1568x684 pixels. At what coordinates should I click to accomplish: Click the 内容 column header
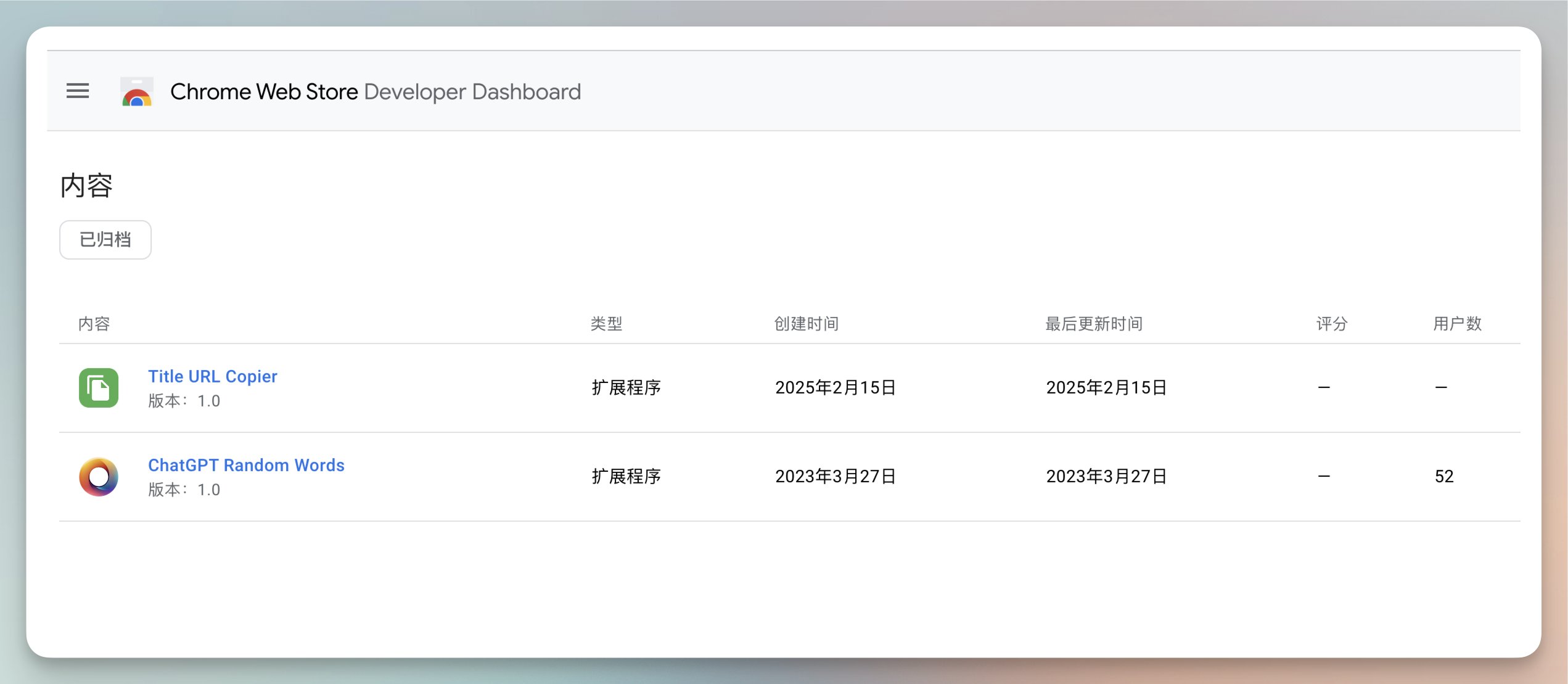click(94, 324)
